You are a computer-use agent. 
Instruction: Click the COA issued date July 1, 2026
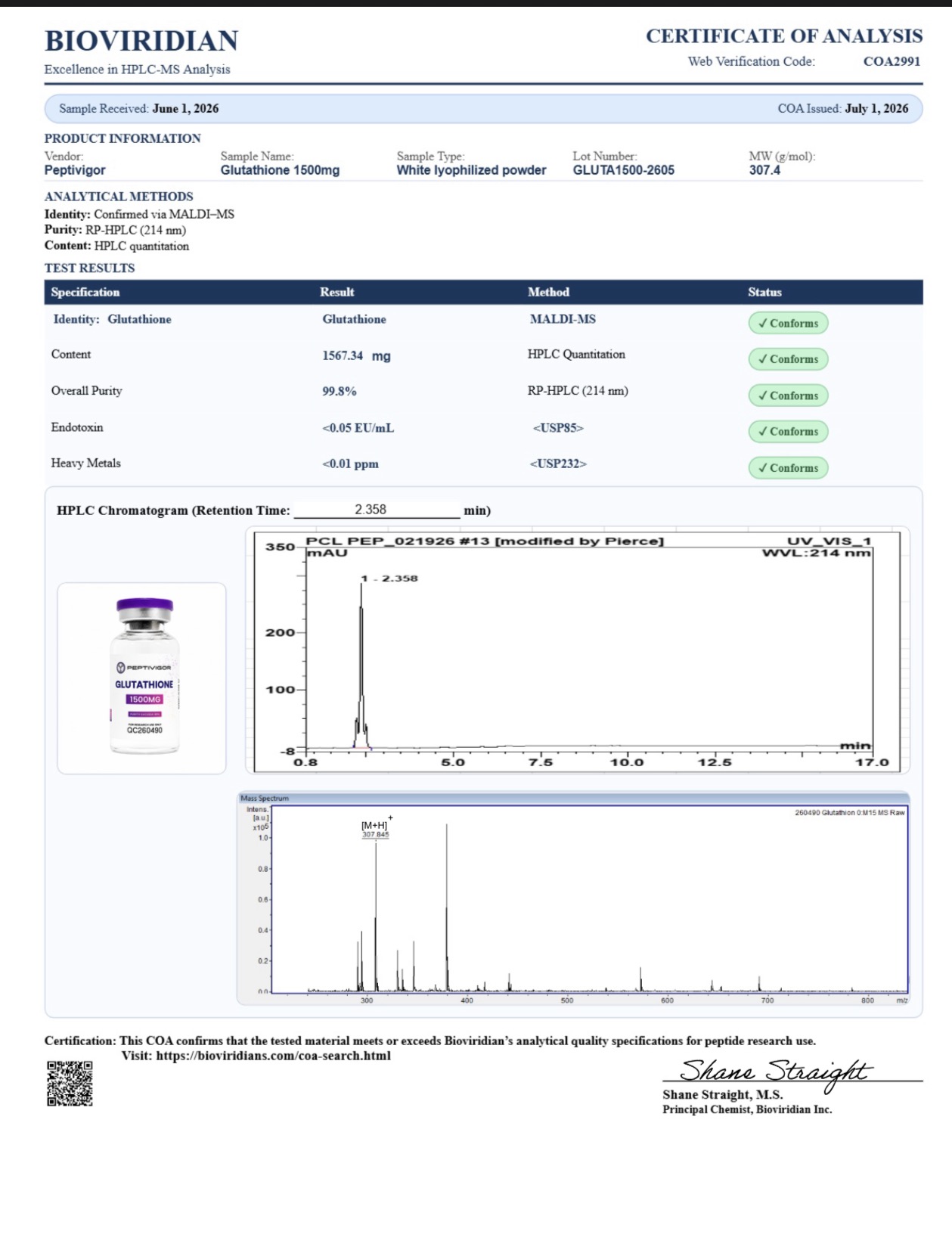click(x=876, y=108)
